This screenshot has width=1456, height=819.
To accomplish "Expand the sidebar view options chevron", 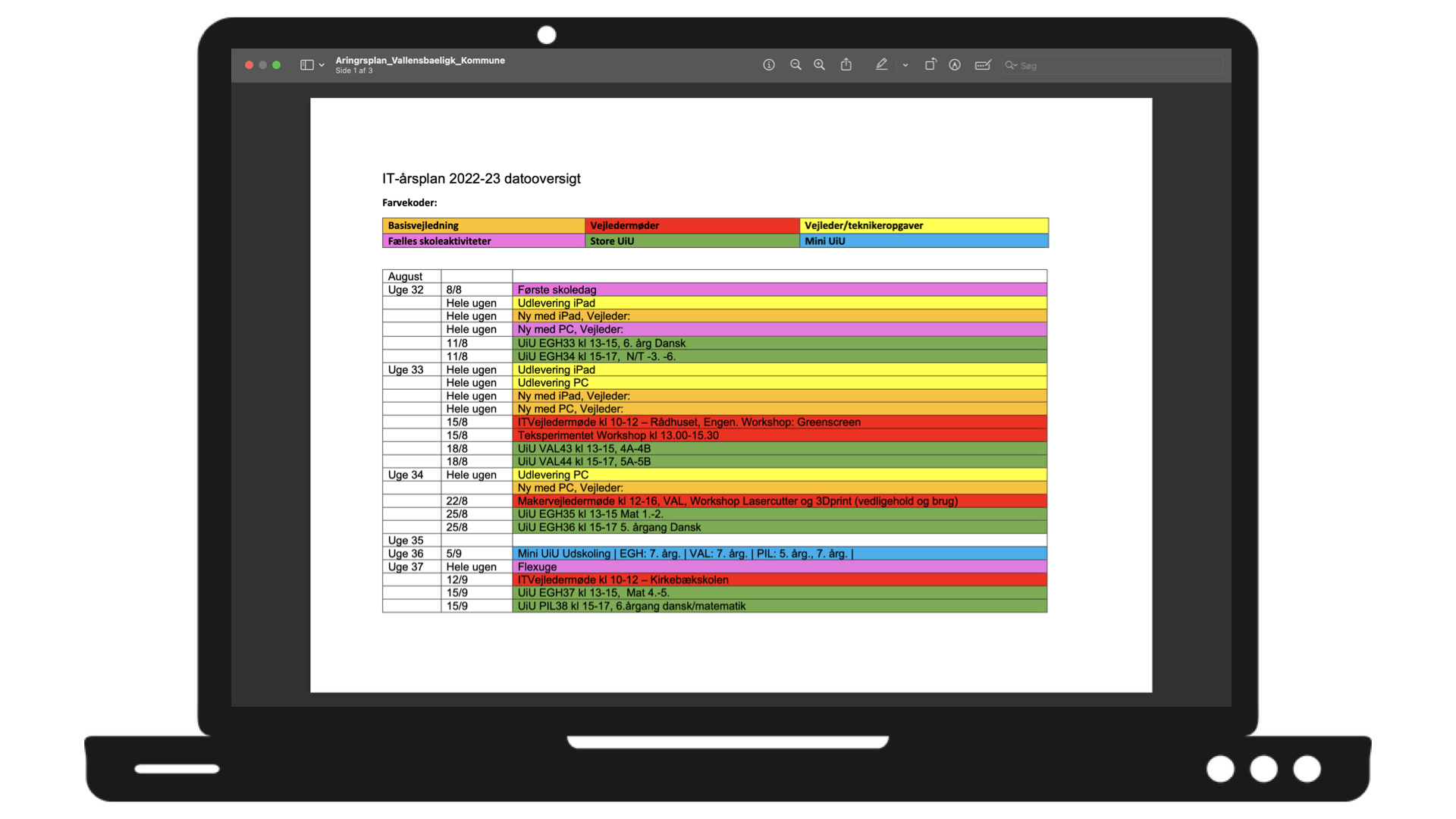I will click(322, 65).
